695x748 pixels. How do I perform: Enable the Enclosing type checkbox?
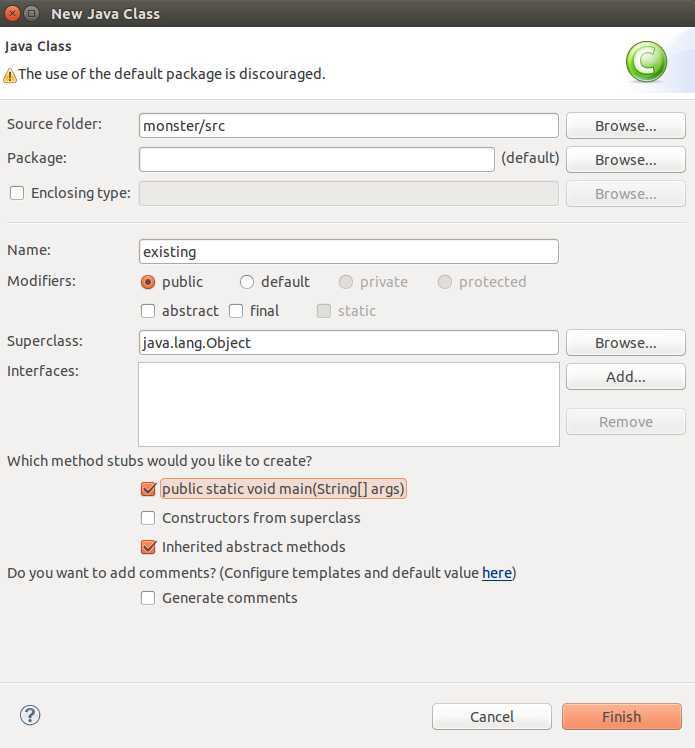(17, 193)
